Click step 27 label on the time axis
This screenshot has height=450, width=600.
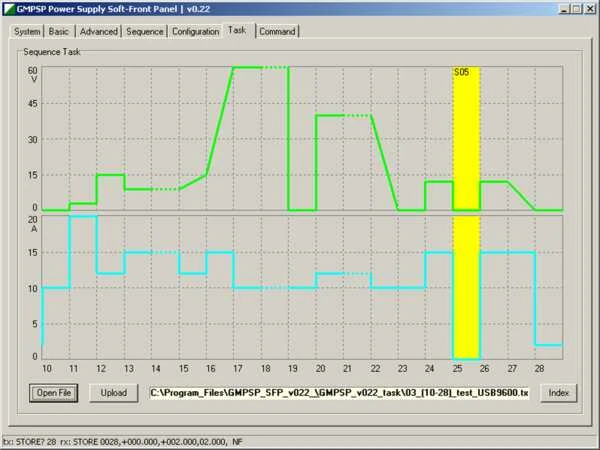pos(512,368)
